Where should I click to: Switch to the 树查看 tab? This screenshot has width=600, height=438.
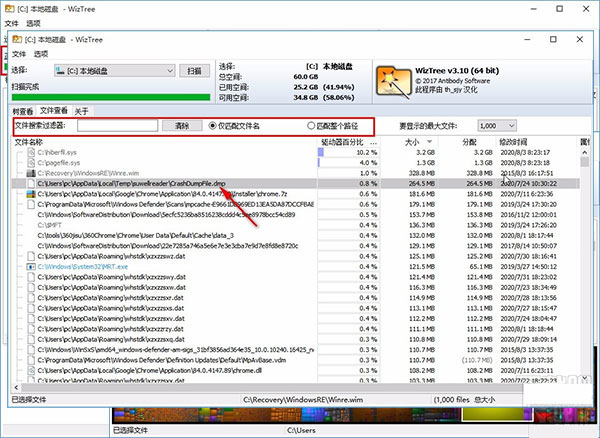tap(23, 111)
